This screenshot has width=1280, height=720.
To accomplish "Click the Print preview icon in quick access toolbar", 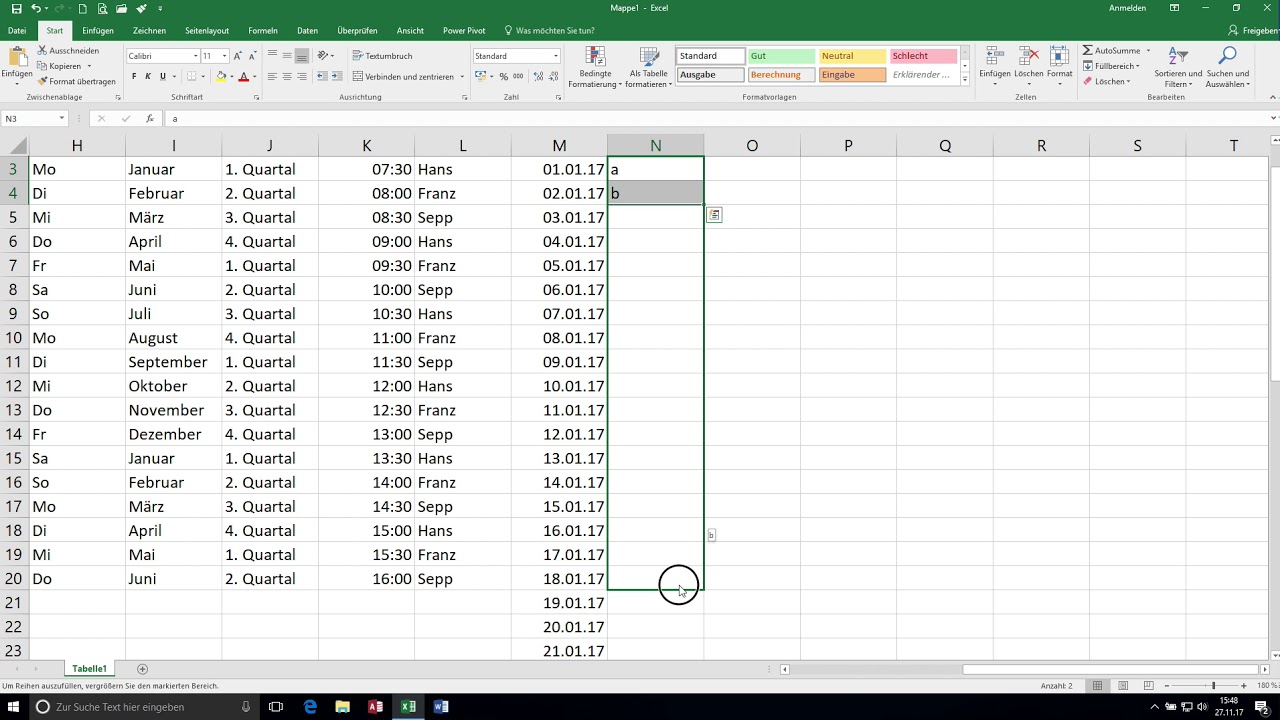I will click(102, 8).
